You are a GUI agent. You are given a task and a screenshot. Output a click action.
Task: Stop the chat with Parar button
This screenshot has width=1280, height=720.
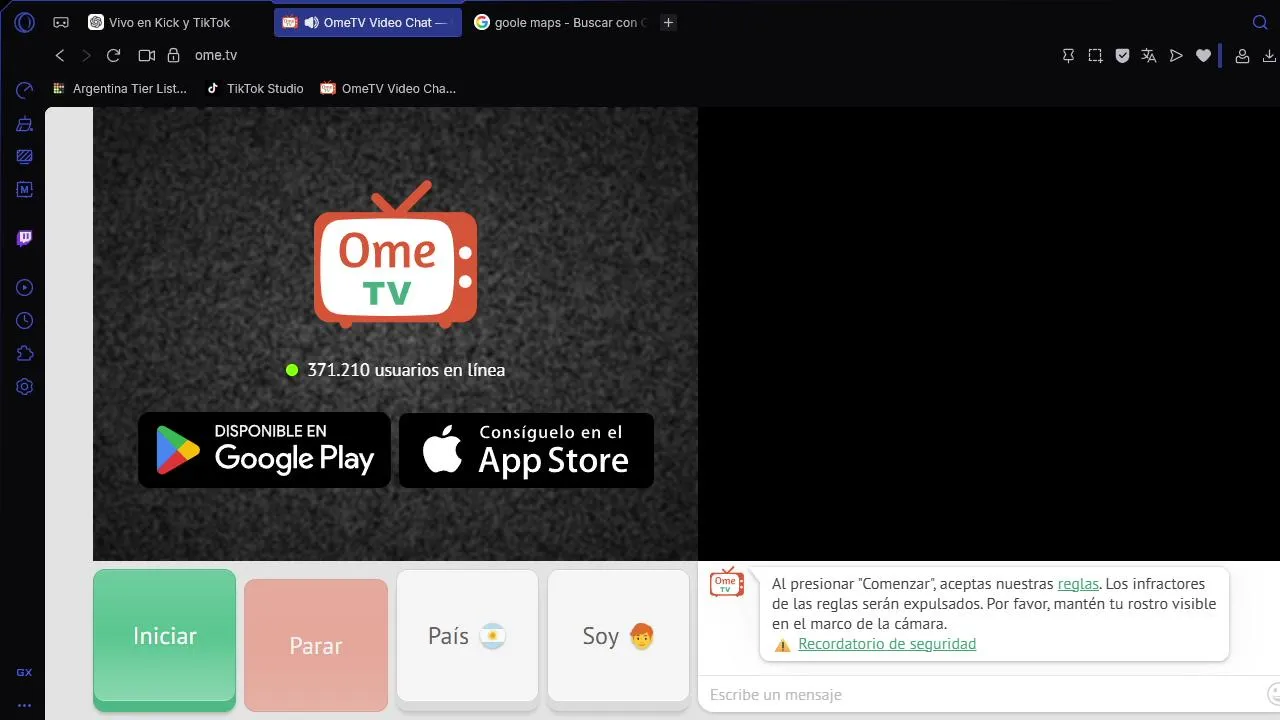point(316,646)
